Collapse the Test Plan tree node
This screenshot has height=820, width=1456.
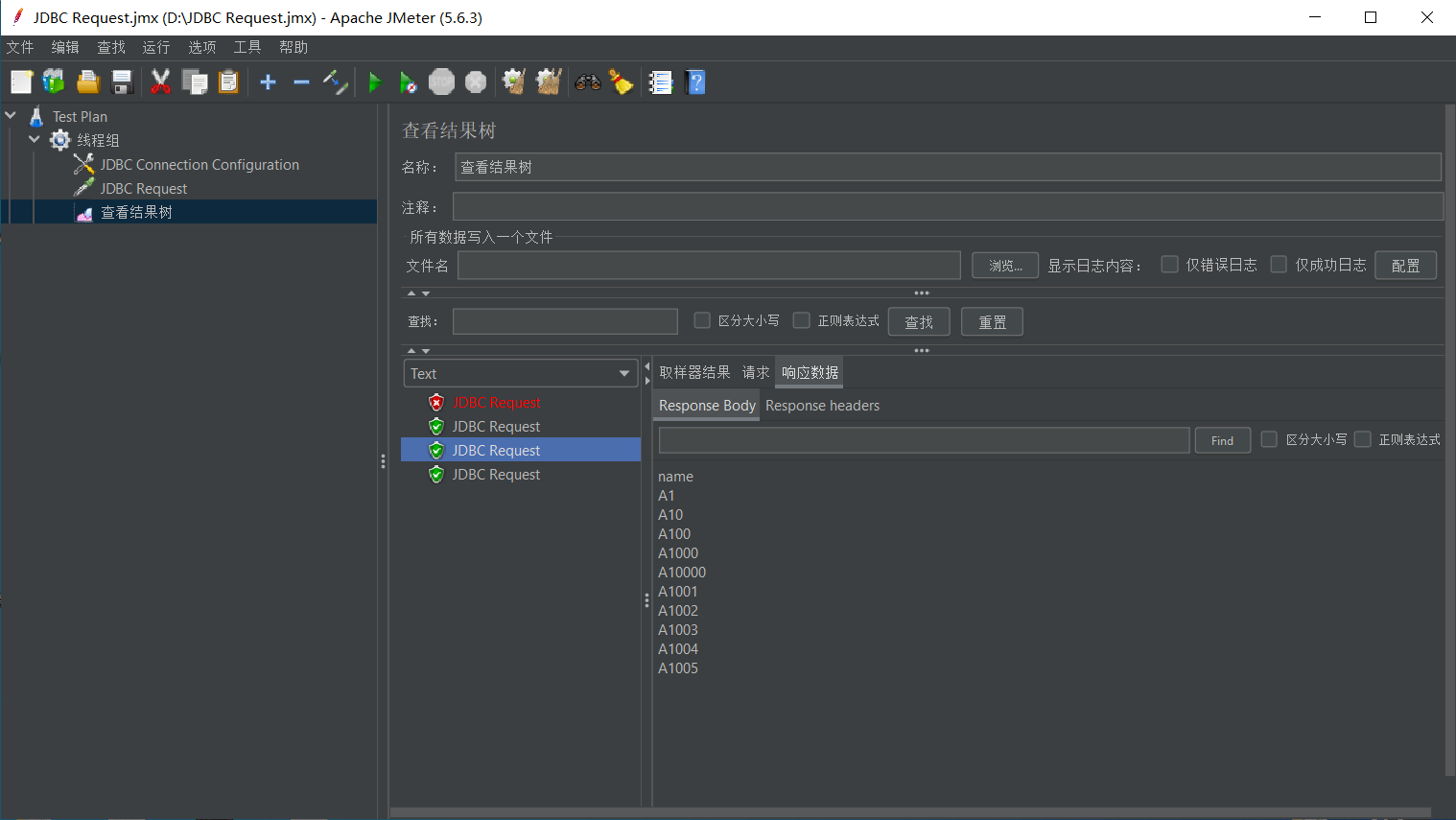11,116
